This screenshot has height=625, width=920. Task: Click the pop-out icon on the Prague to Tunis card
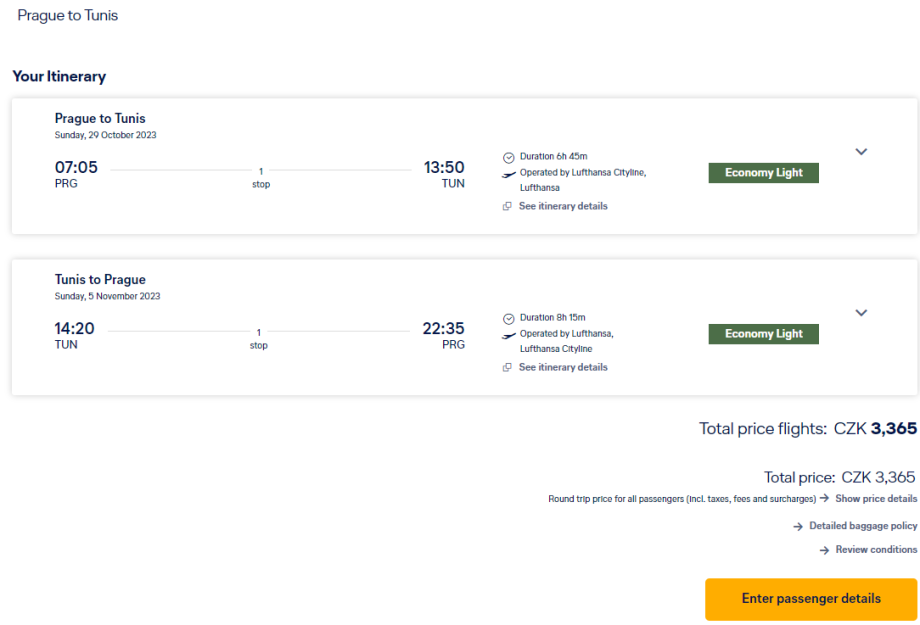507,207
